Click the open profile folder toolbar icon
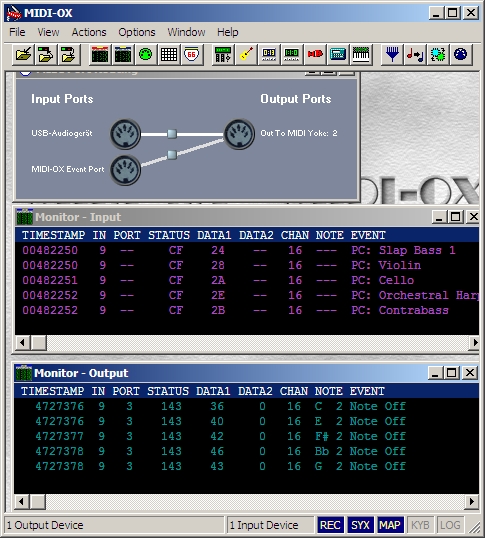 pyautogui.click(x=24, y=54)
